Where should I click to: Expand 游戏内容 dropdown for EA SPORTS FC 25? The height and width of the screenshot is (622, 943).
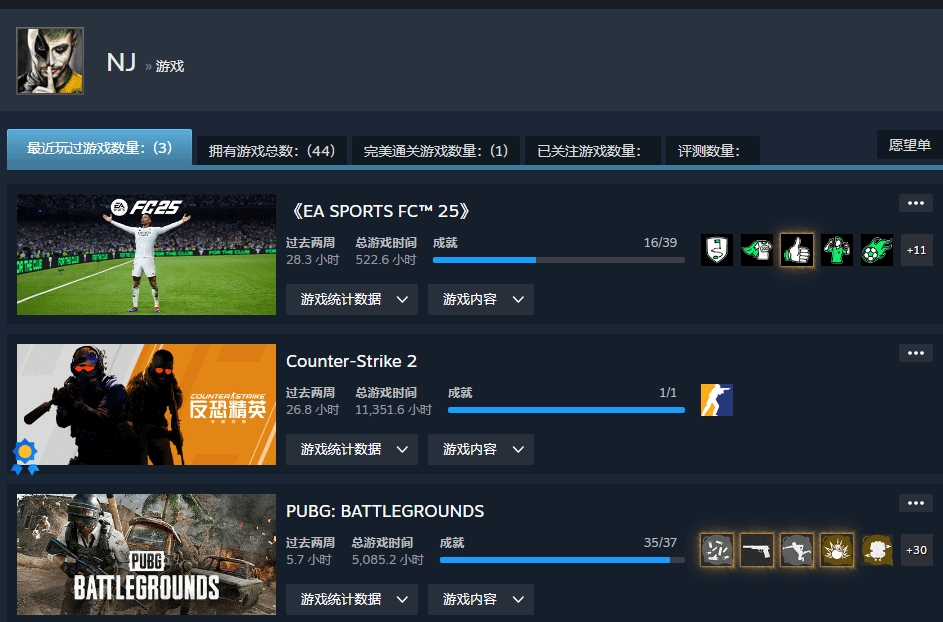click(481, 300)
